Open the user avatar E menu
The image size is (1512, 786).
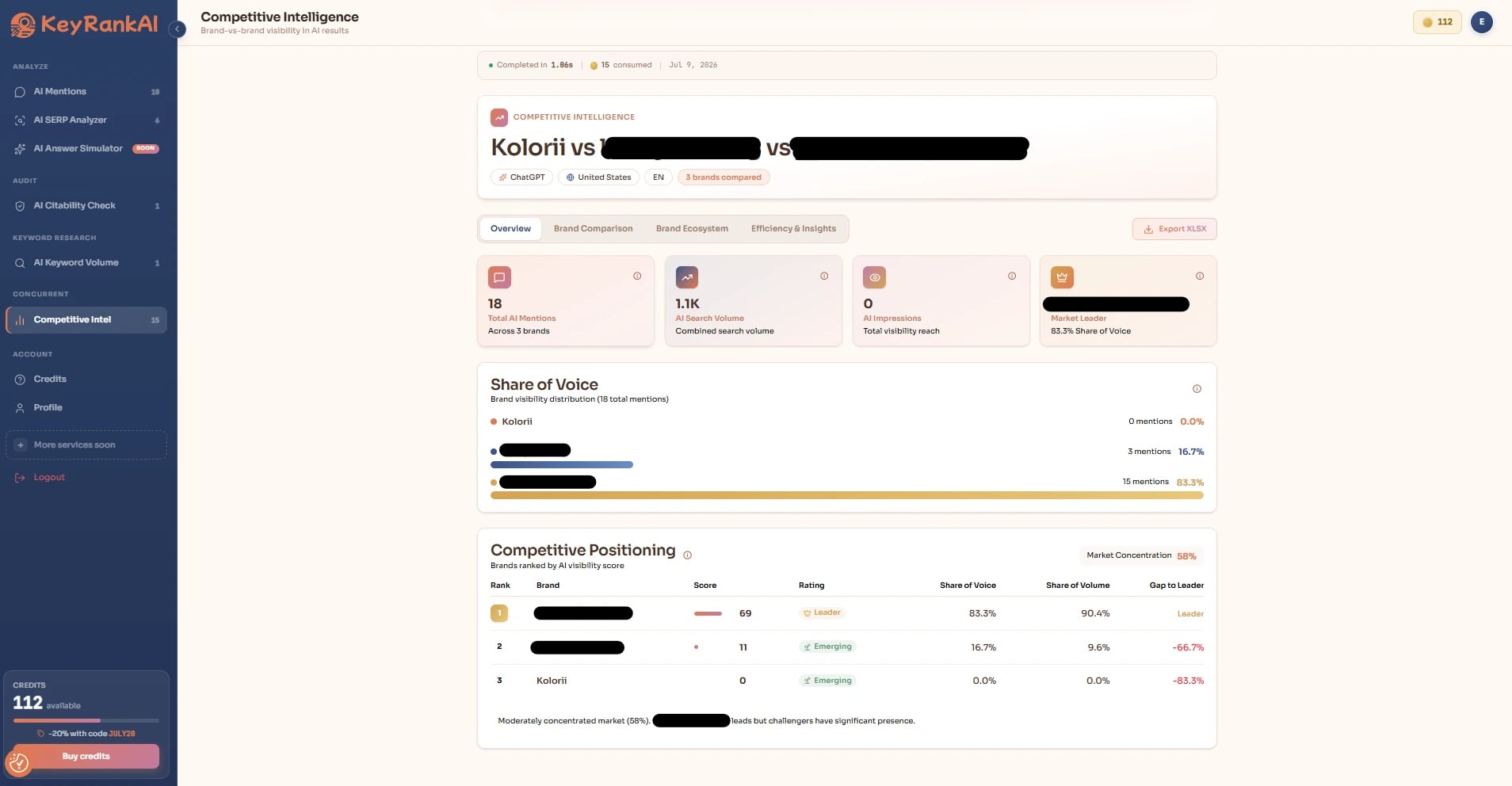coord(1481,22)
